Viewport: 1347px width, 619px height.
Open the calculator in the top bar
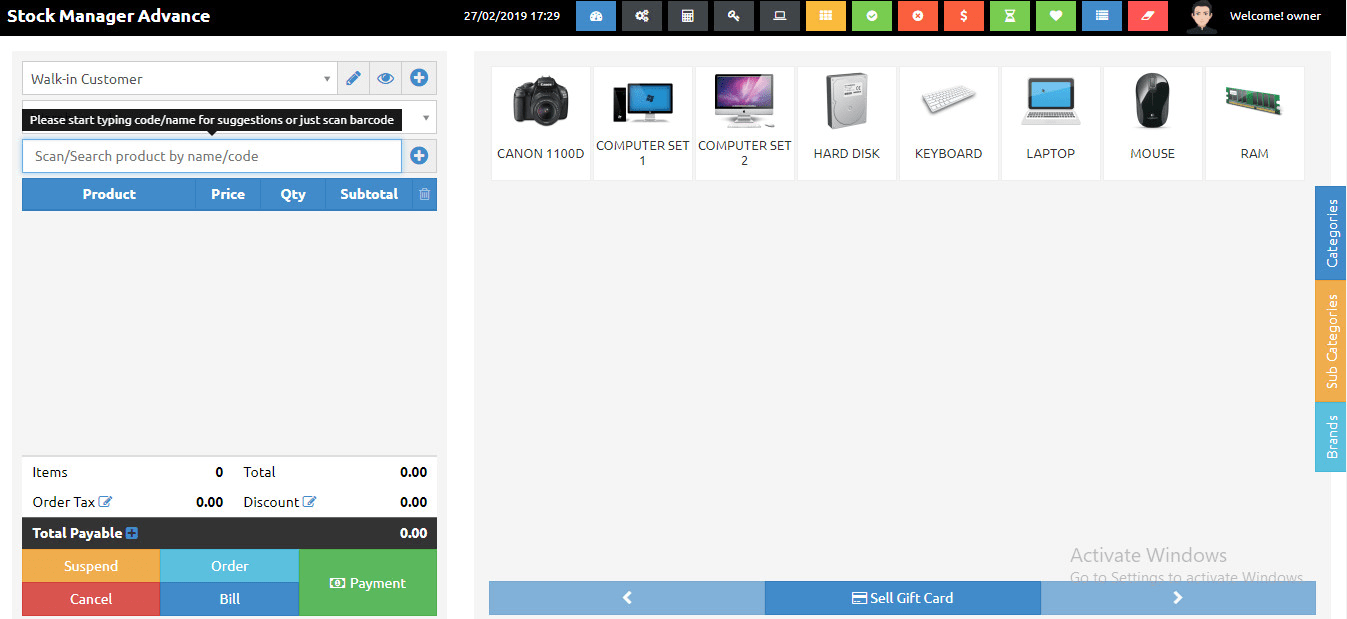point(688,16)
